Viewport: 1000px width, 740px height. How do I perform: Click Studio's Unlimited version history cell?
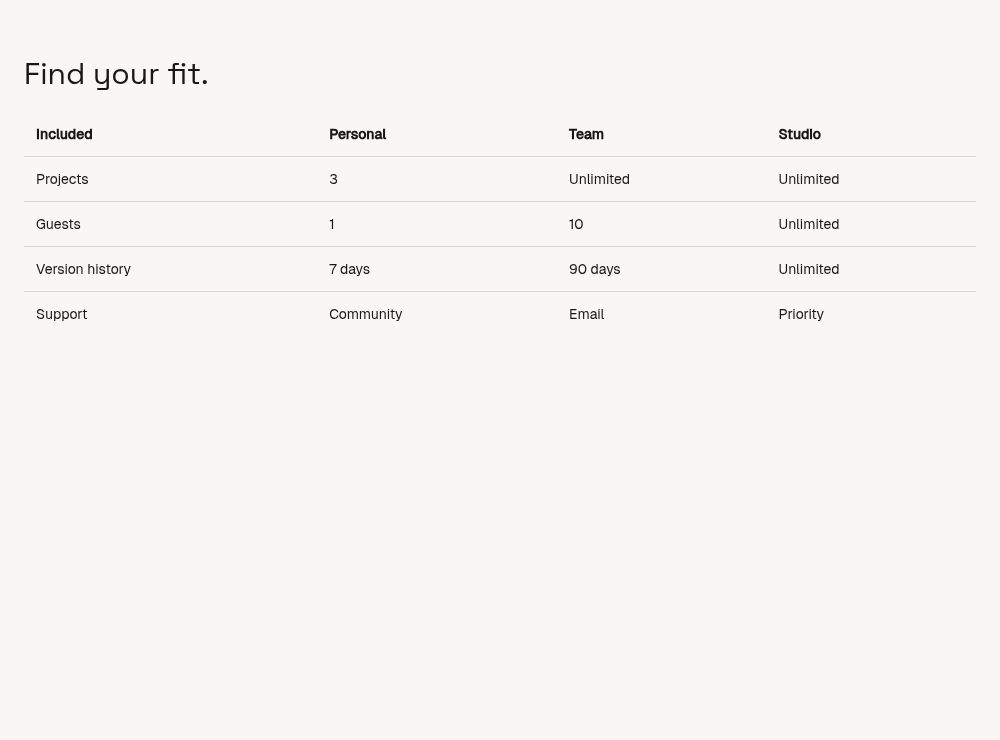click(x=809, y=269)
